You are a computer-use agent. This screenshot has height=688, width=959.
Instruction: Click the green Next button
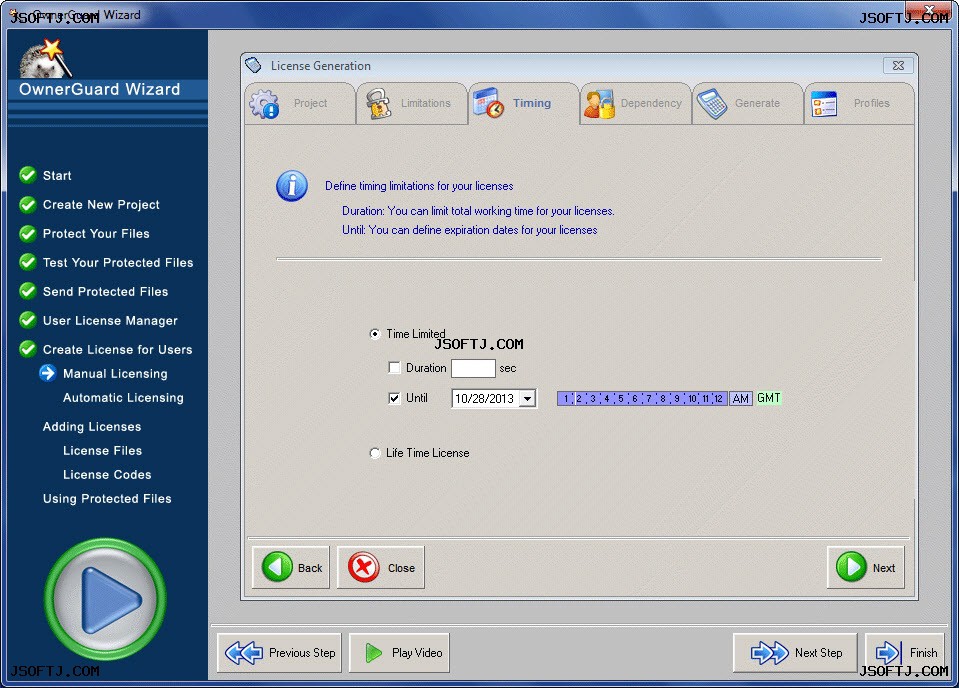(x=865, y=568)
